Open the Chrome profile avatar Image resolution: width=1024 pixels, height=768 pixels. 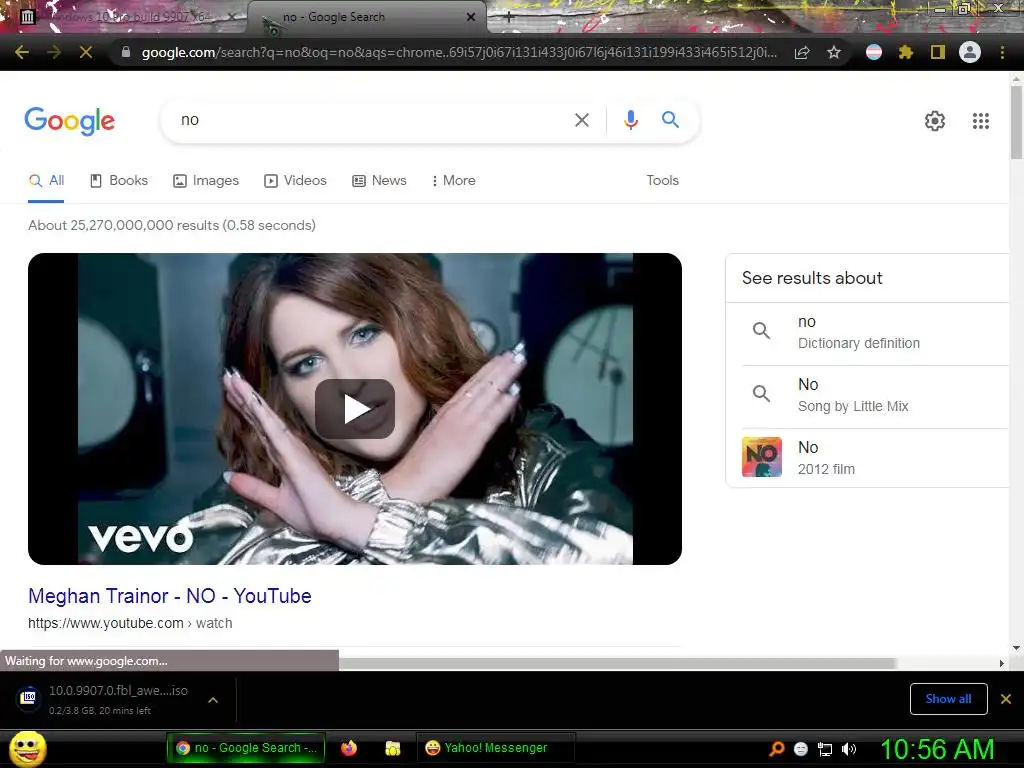tap(970, 52)
